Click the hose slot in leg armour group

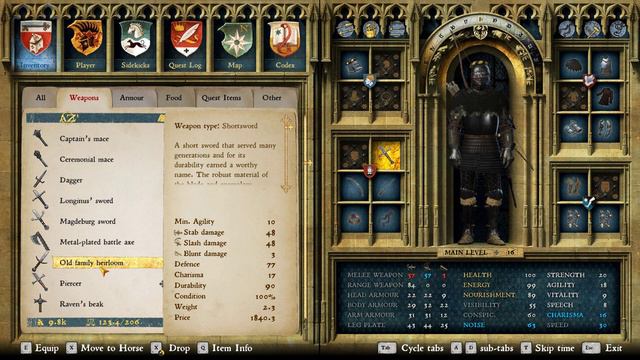click(573, 187)
